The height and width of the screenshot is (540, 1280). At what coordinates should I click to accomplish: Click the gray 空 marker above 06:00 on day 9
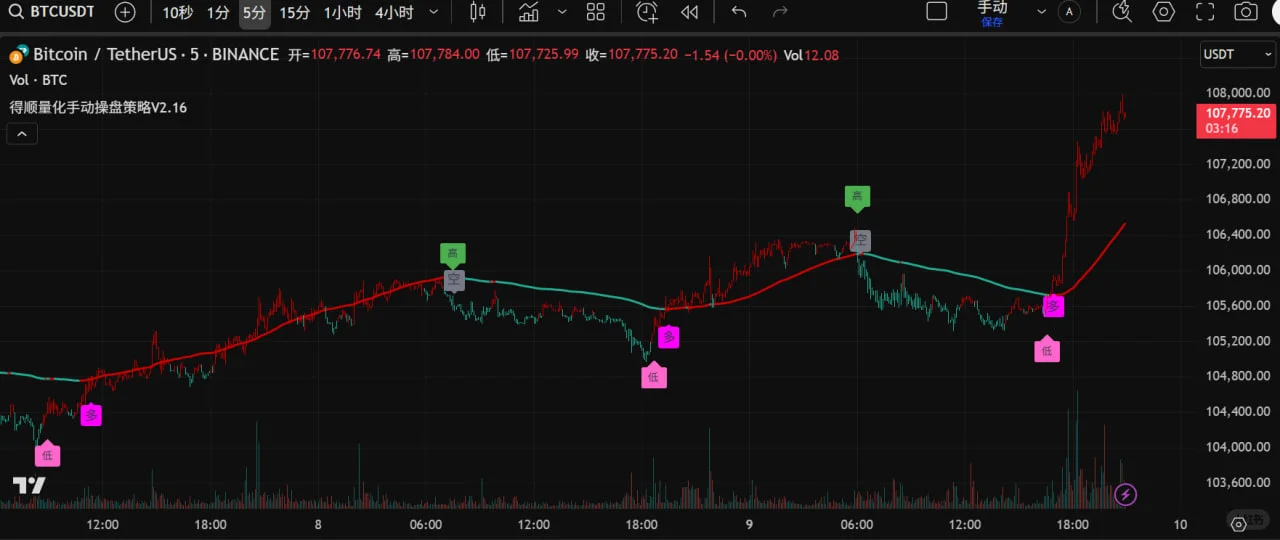(x=860, y=240)
